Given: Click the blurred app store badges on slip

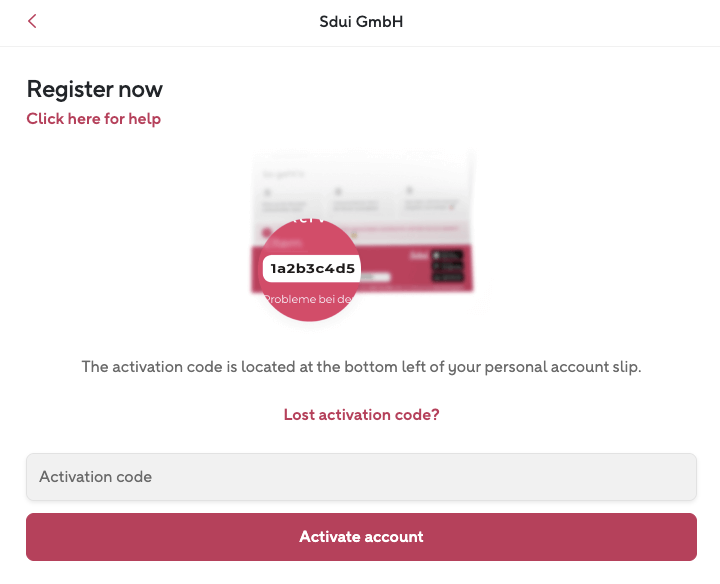Looking at the screenshot, I should [448, 266].
